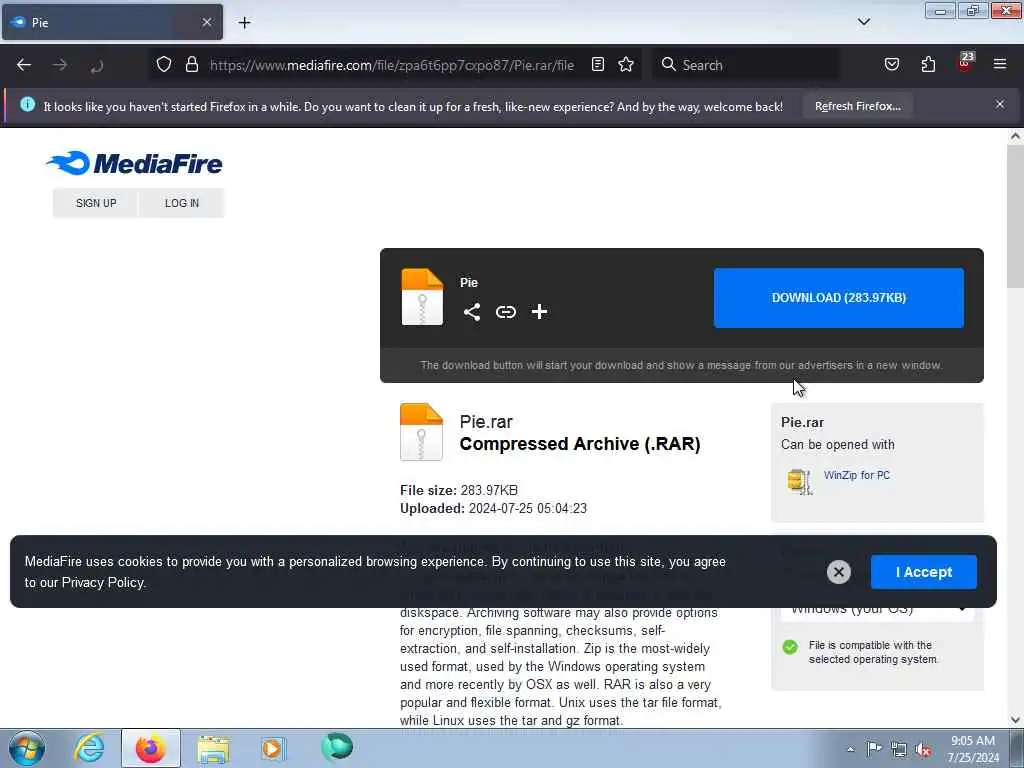1024x768 pixels.
Task: Select the Pie browser tab
Action: [112, 22]
